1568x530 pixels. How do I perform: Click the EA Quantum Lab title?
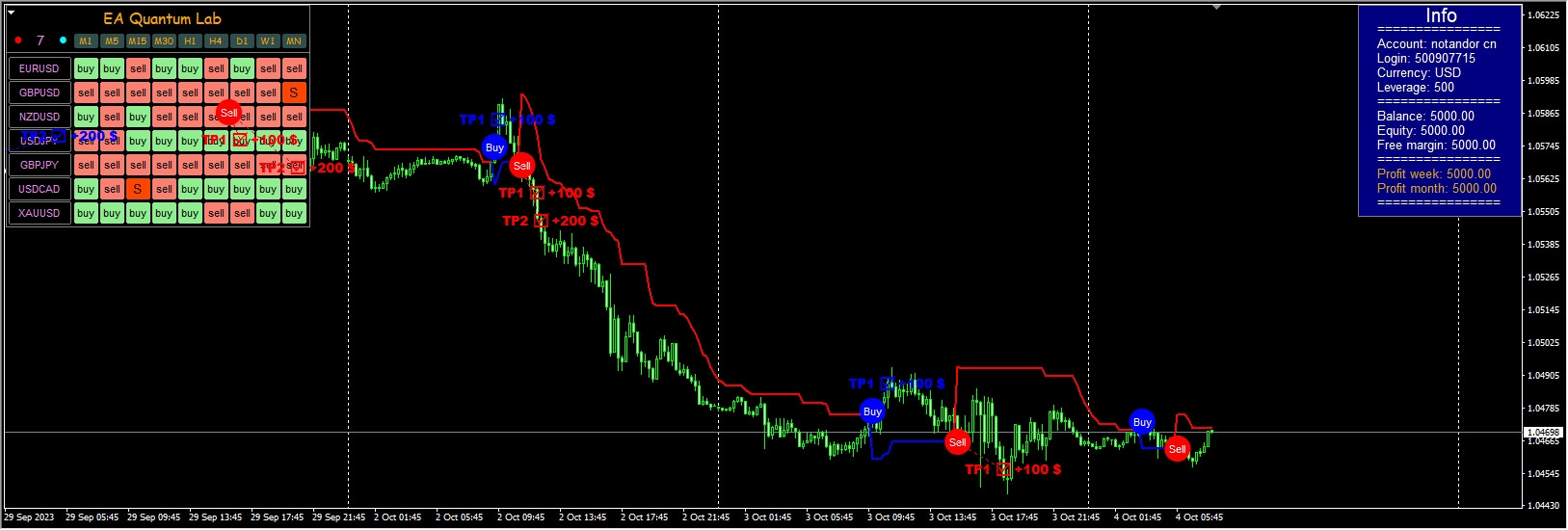coord(162,18)
